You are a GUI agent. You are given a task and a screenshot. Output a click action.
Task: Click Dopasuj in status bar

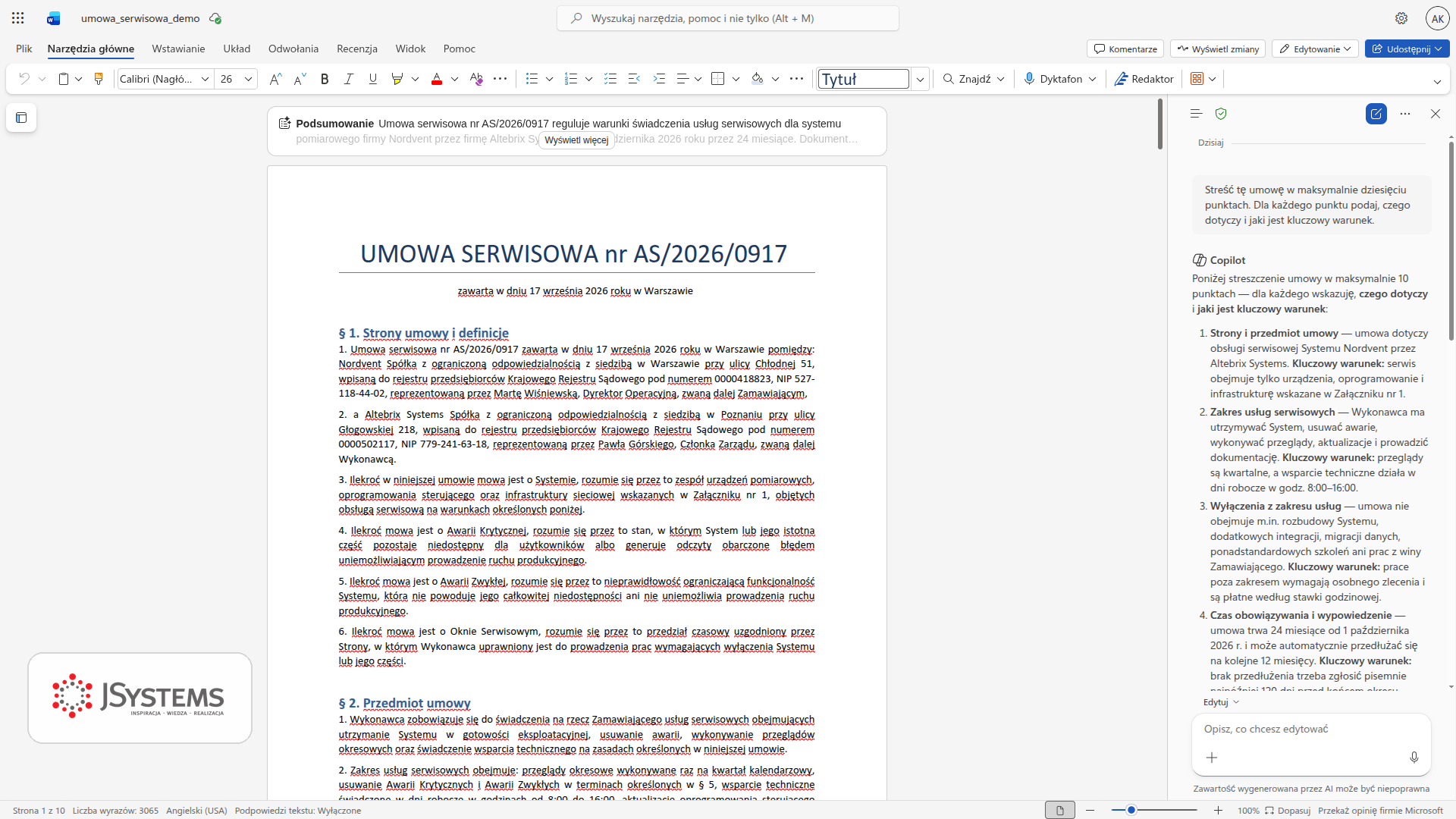coord(1288,811)
